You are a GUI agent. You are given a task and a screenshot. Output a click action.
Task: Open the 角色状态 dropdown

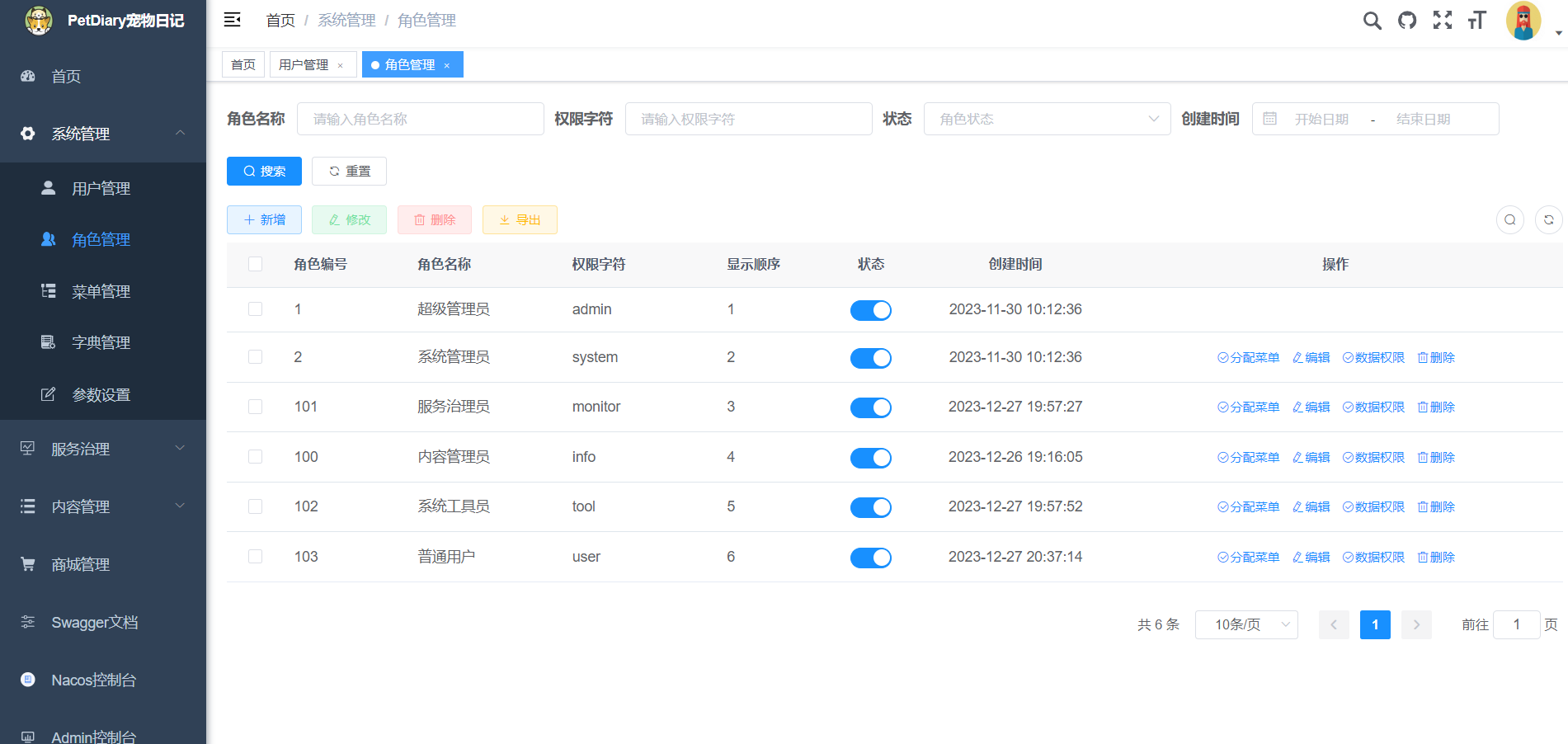pos(1047,119)
